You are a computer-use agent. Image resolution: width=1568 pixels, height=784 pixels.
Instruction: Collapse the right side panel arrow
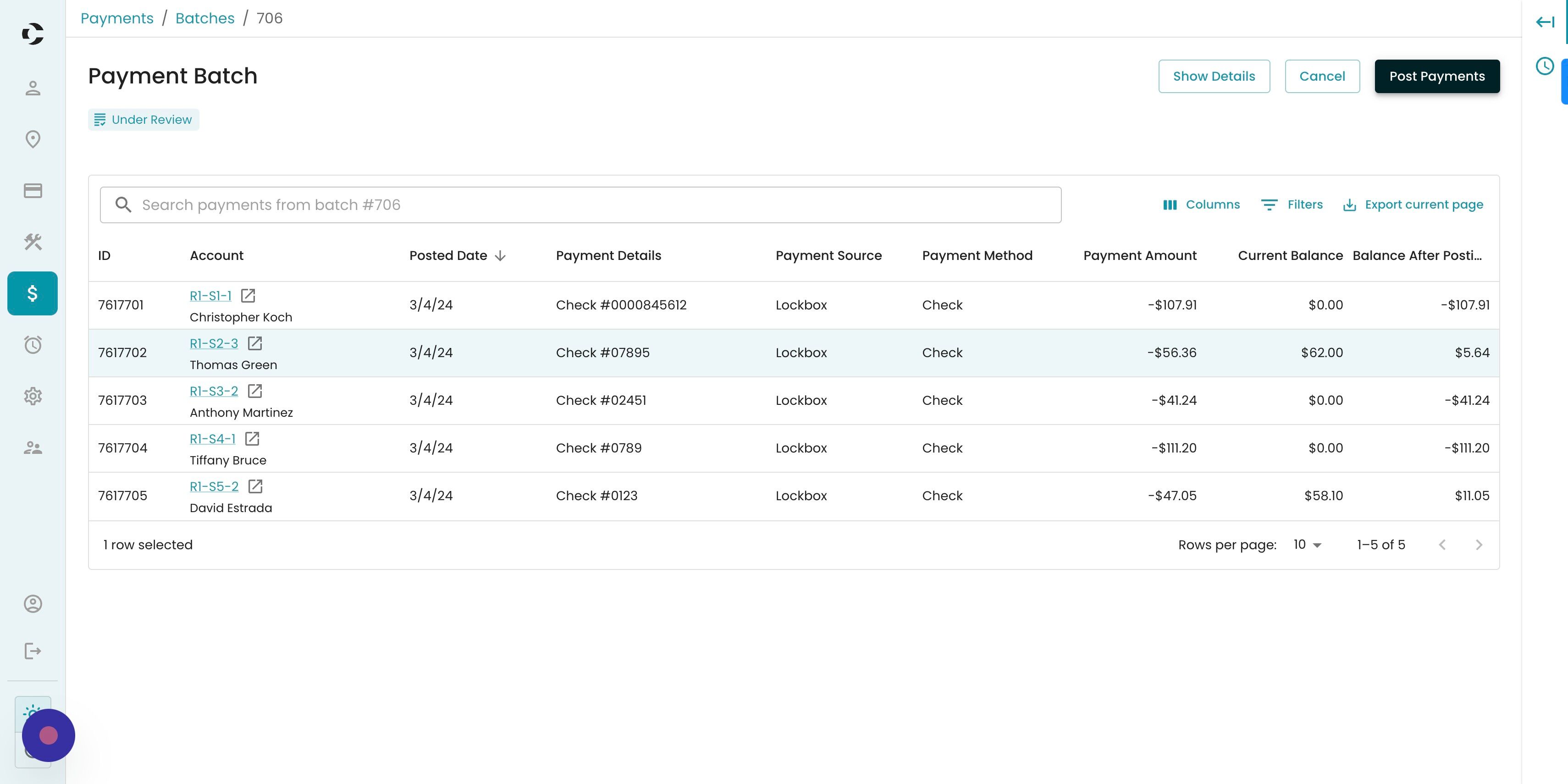pyautogui.click(x=1544, y=22)
